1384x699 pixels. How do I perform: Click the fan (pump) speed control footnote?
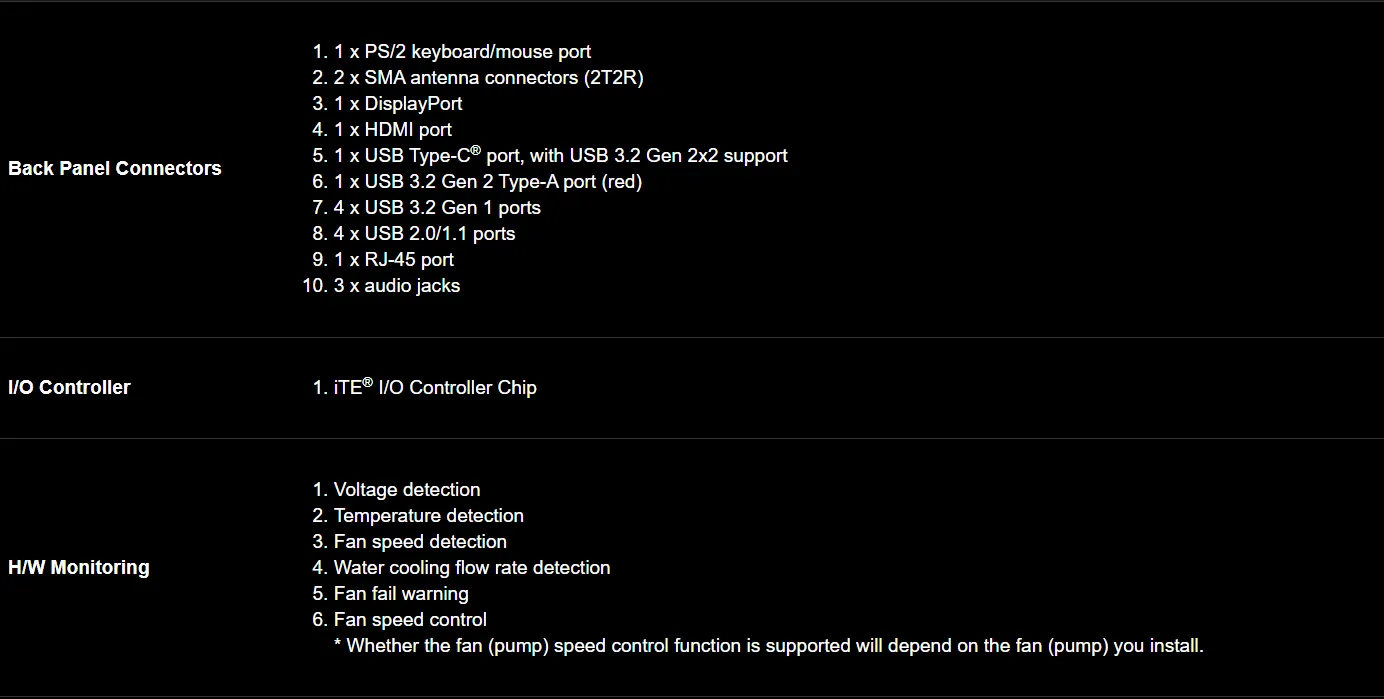(769, 646)
